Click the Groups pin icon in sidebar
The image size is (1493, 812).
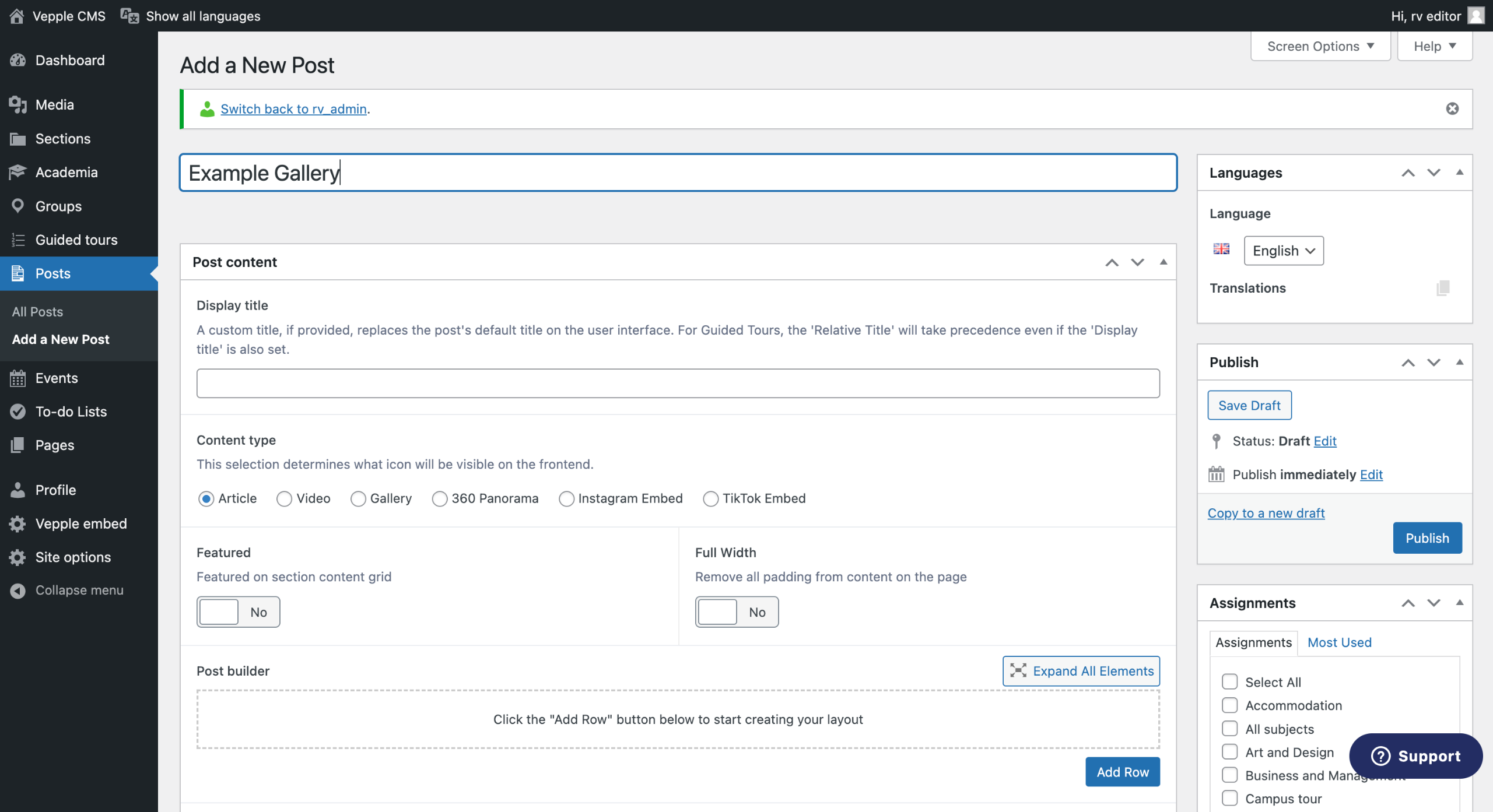point(17,206)
